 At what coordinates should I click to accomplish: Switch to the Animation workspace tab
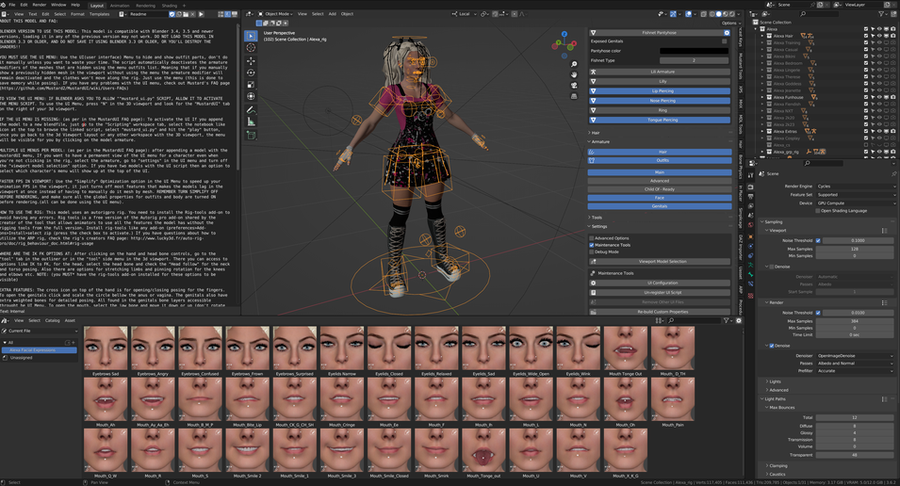(x=119, y=6)
